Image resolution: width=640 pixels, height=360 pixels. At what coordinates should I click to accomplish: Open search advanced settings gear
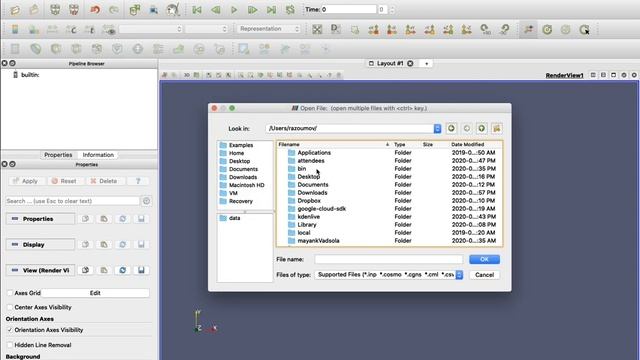[146, 201]
